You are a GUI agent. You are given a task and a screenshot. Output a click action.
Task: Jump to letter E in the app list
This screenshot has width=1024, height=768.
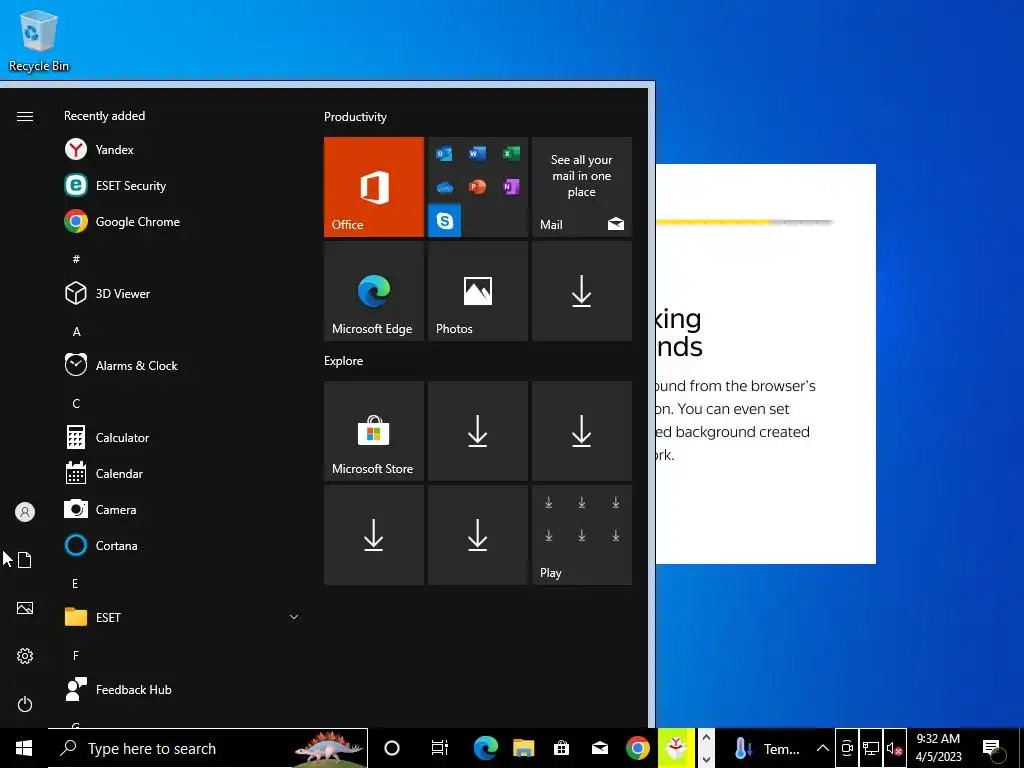75,583
